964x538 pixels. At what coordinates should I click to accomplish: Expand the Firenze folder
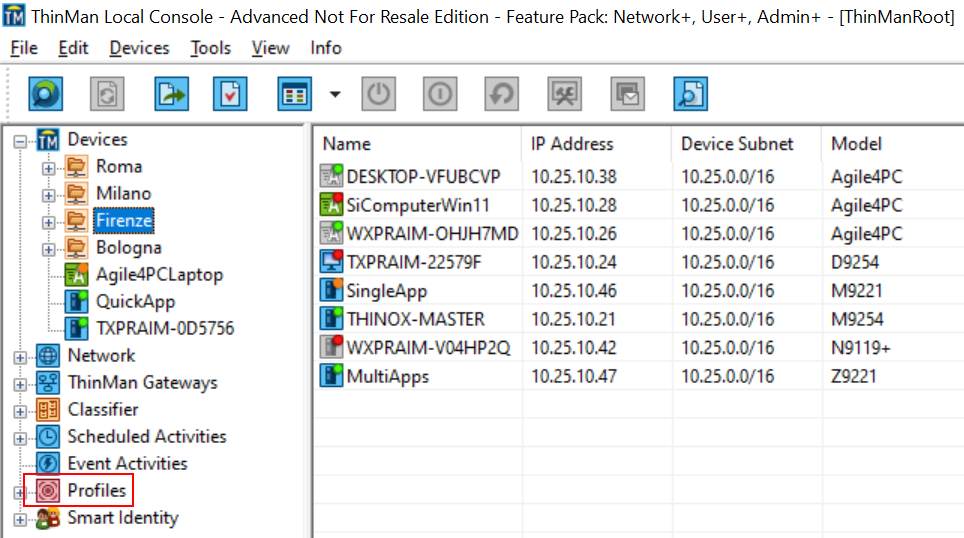(x=49, y=223)
